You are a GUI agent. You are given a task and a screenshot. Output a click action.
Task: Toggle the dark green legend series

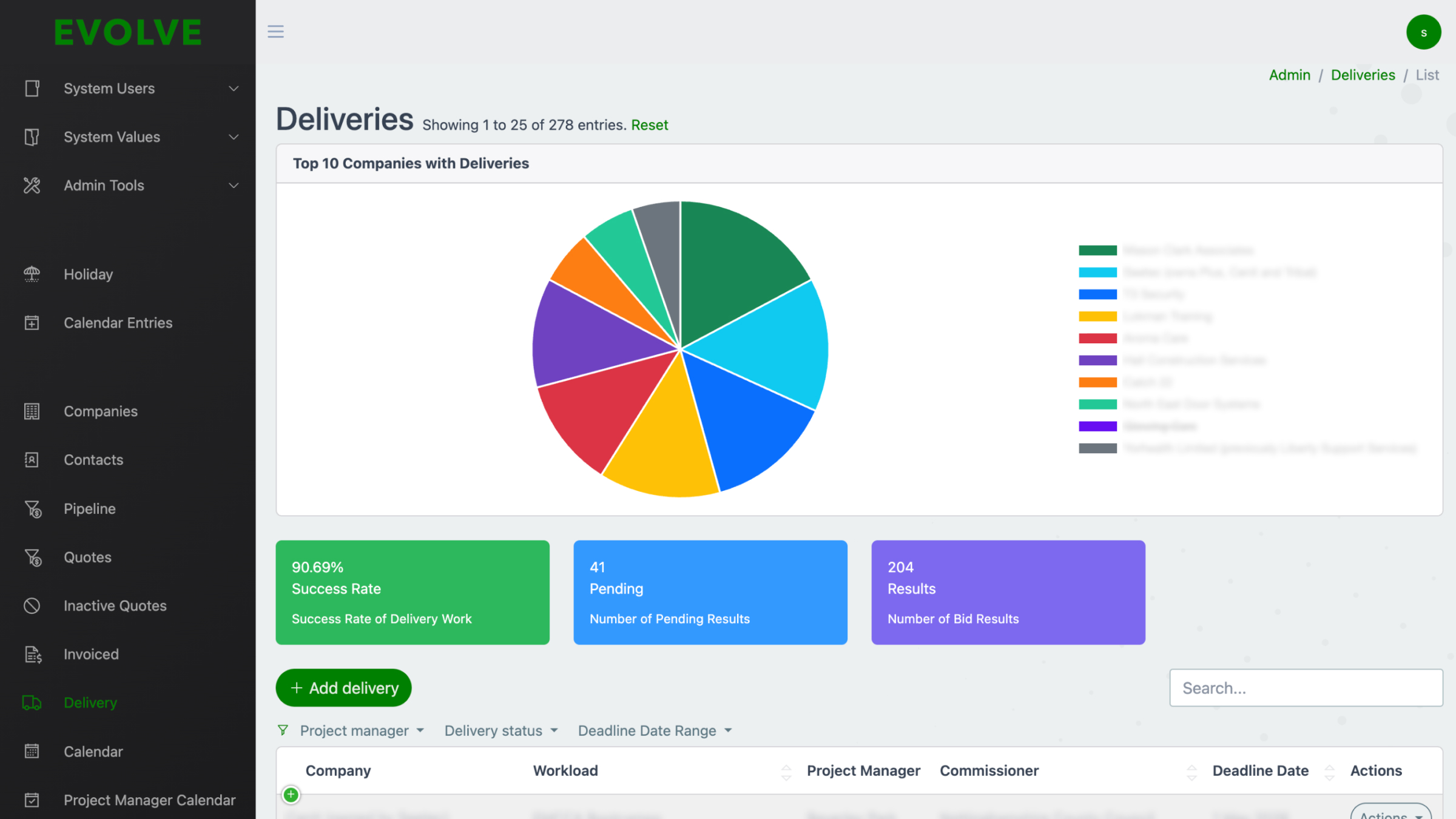pyautogui.click(x=1097, y=250)
